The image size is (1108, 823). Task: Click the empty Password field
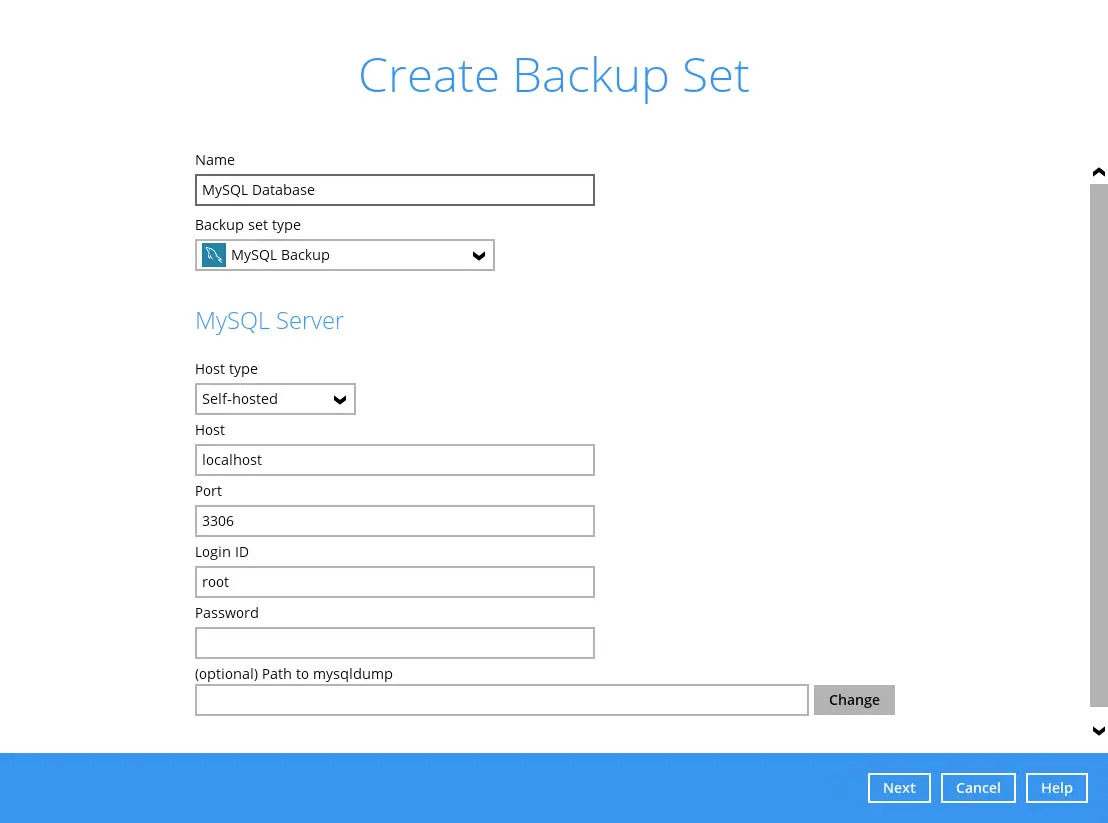pos(394,643)
